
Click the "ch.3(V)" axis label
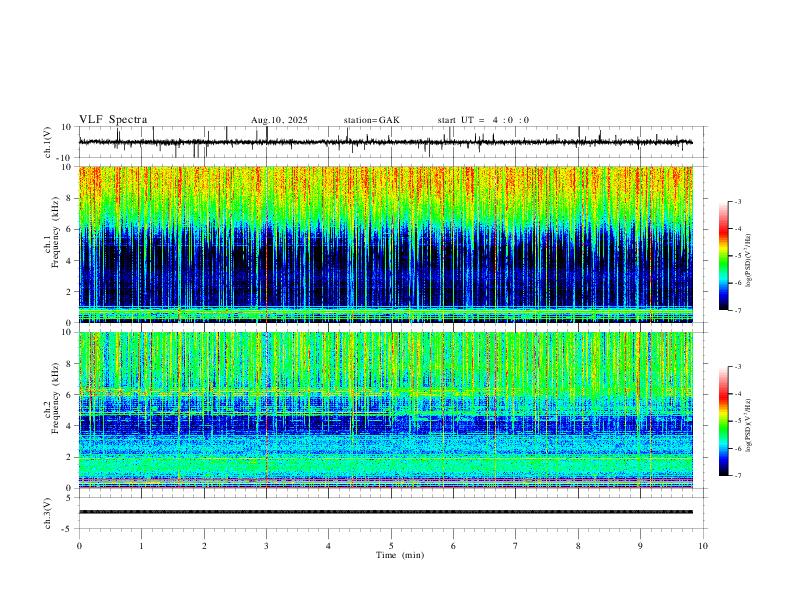48,514
